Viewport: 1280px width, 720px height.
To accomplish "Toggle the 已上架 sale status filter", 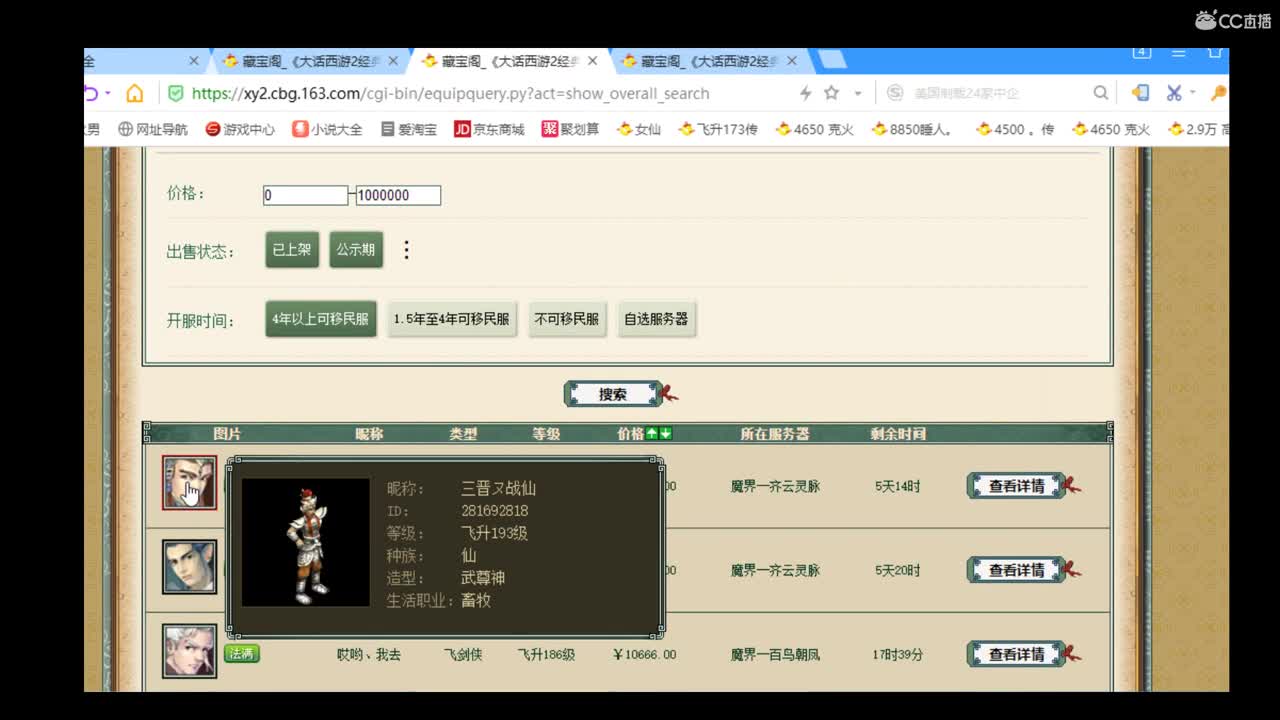I will click(292, 250).
